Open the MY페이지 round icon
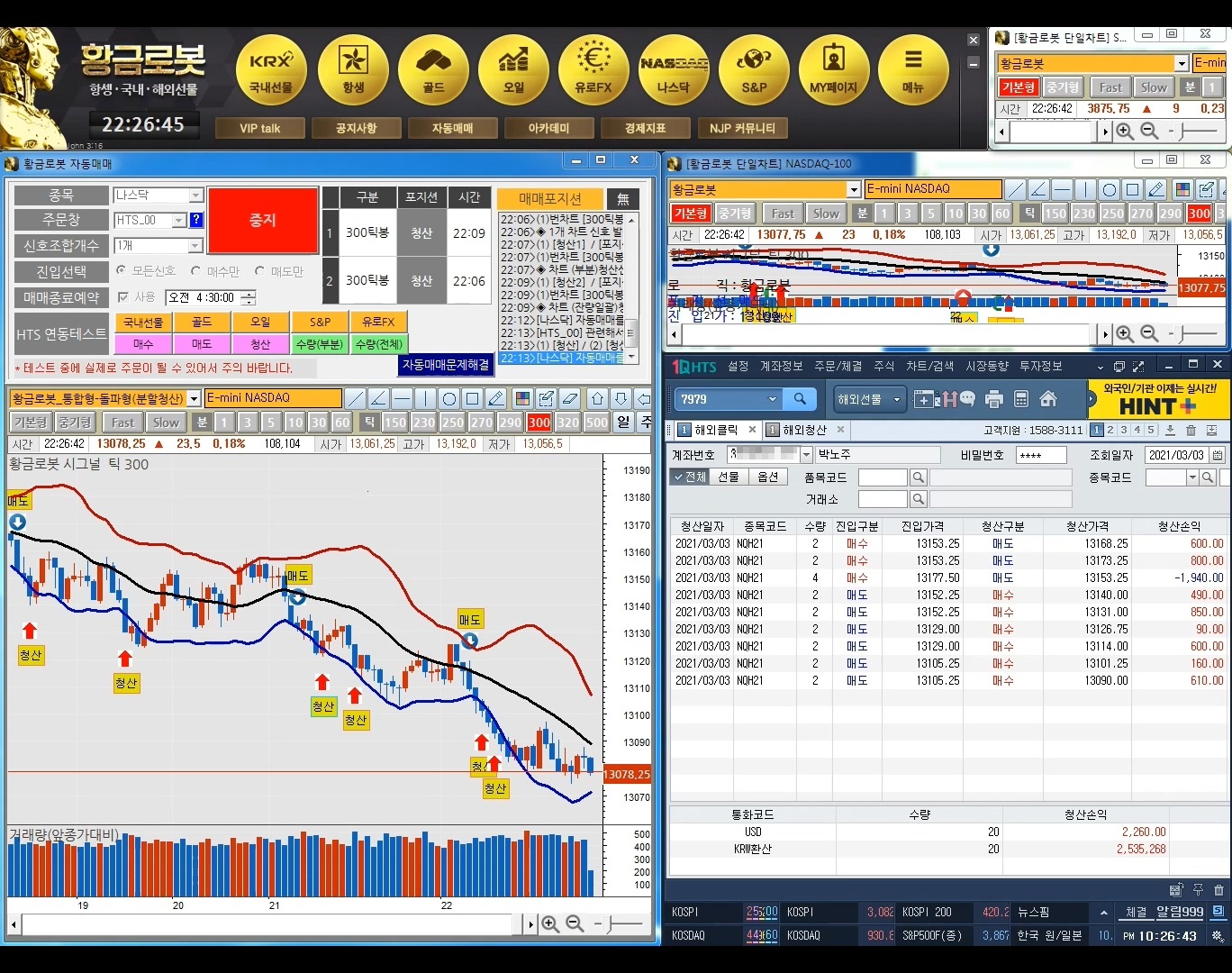The image size is (1232, 973). coord(834,70)
